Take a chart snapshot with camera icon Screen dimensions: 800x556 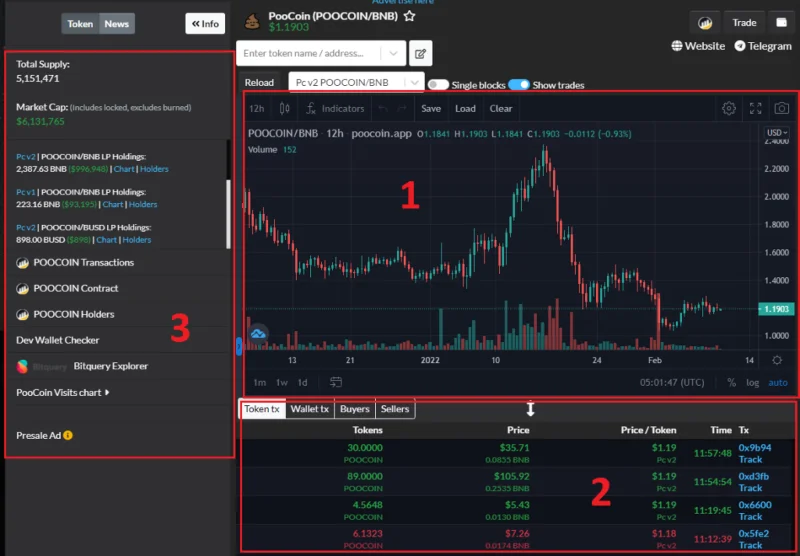point(782,108)
